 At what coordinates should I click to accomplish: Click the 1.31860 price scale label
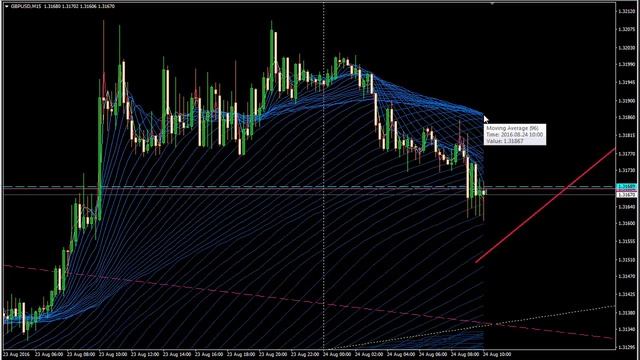click(x=627, y=118)
